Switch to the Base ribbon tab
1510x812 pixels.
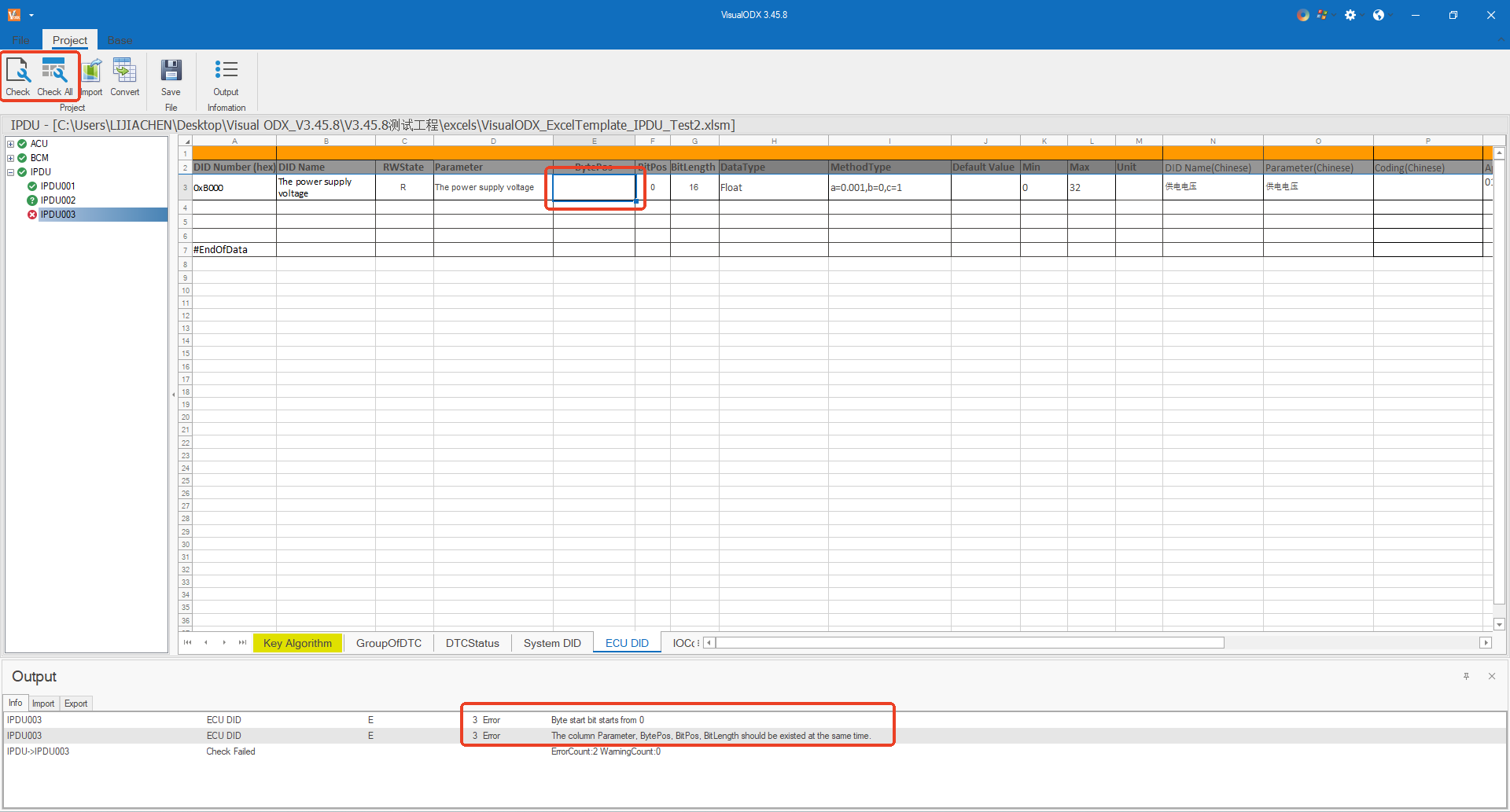point(120,40)
